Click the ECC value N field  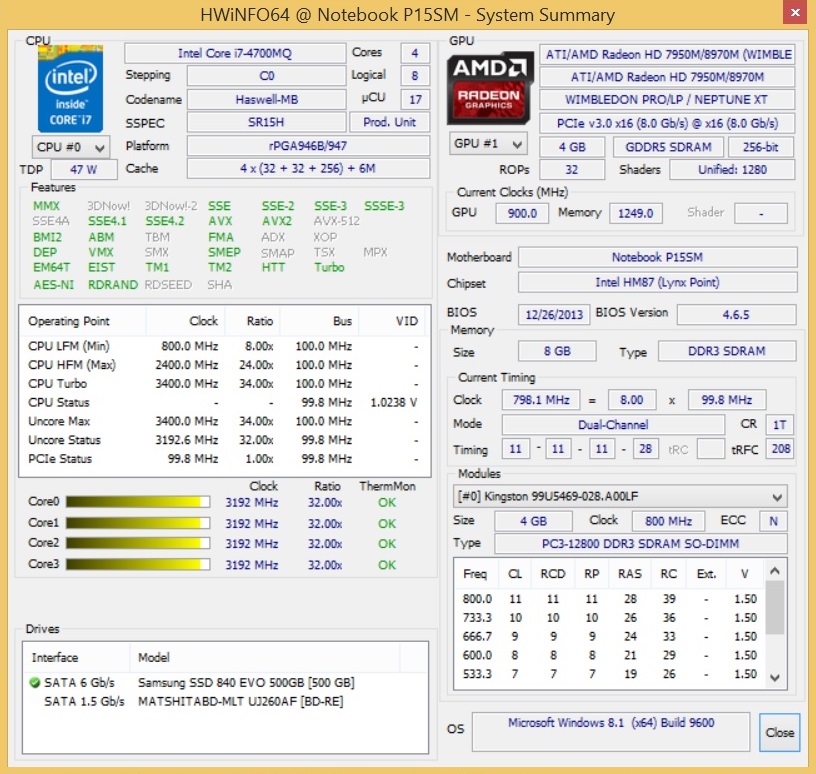774,521
